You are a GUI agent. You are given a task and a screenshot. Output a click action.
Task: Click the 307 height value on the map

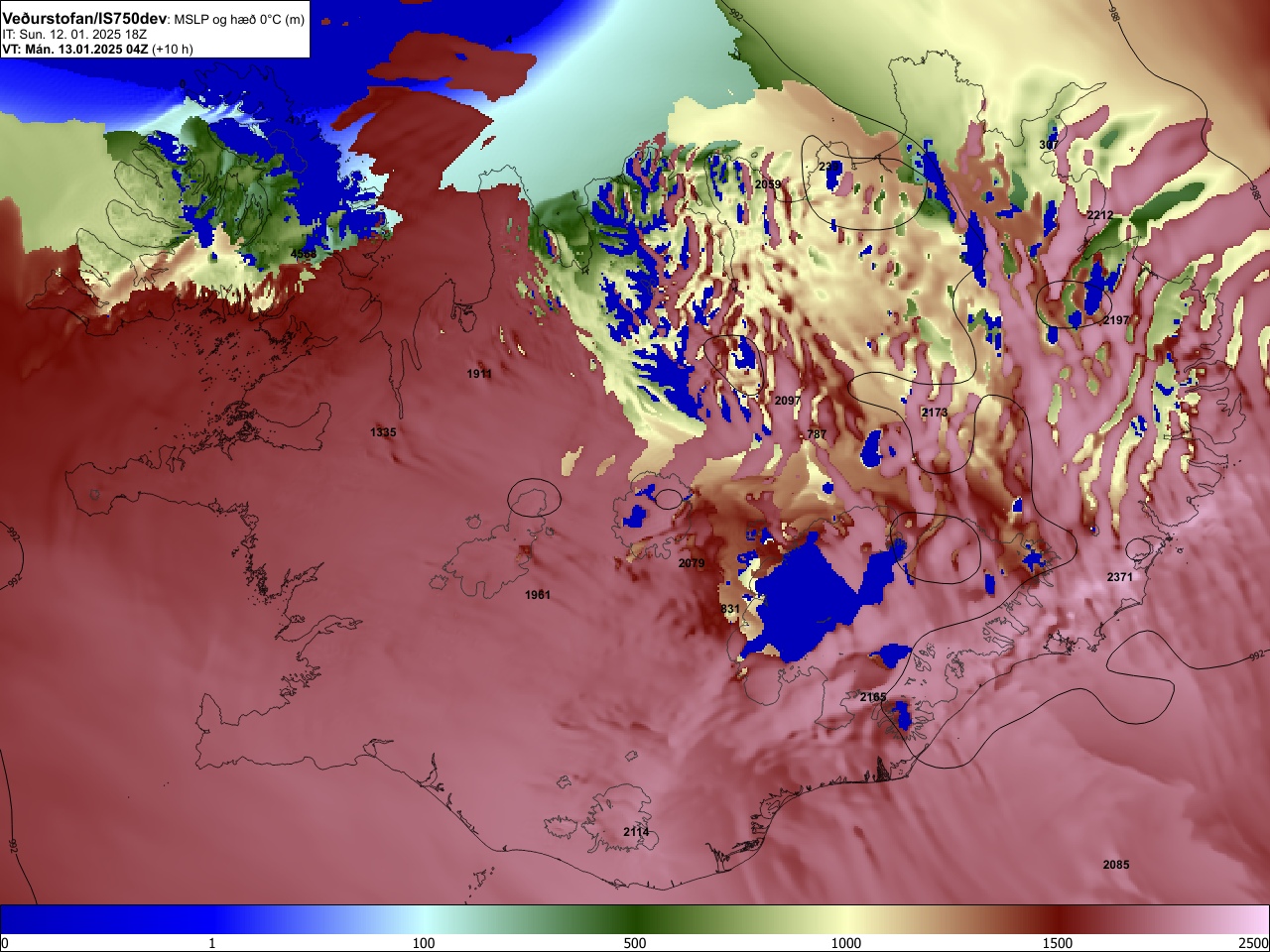pos(1048,145)
